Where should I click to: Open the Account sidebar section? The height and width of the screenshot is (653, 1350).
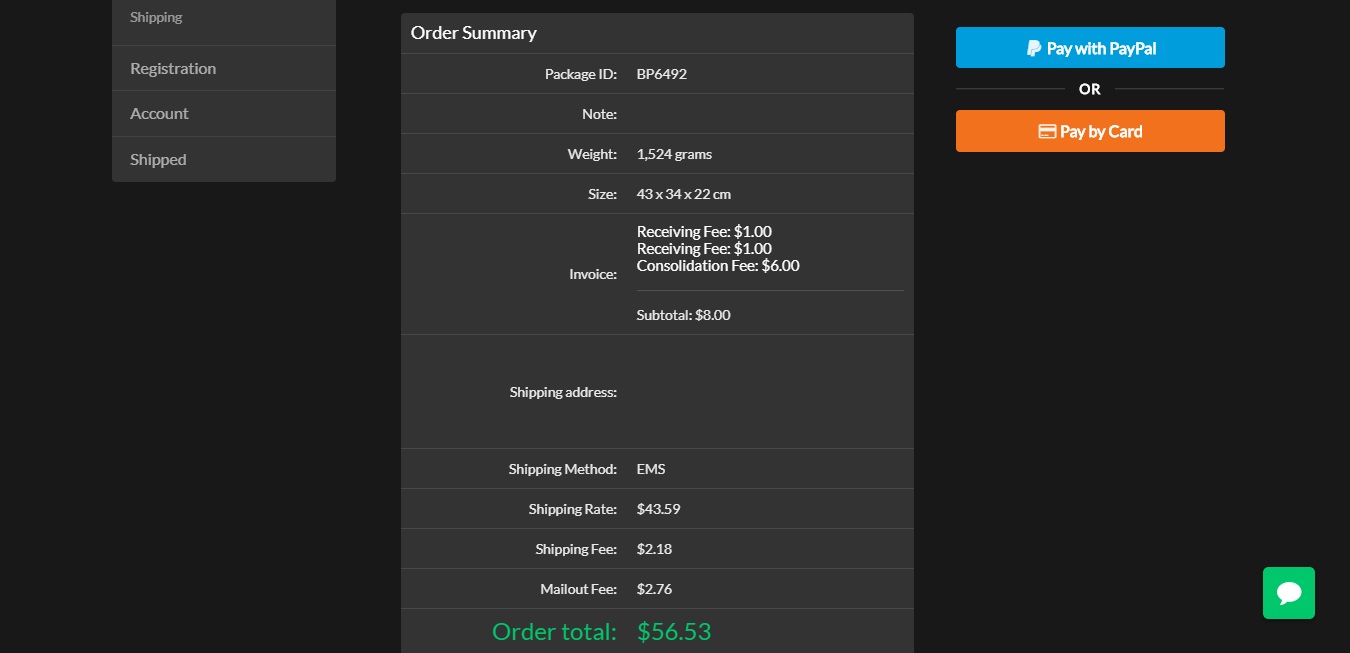click(159, 114)
